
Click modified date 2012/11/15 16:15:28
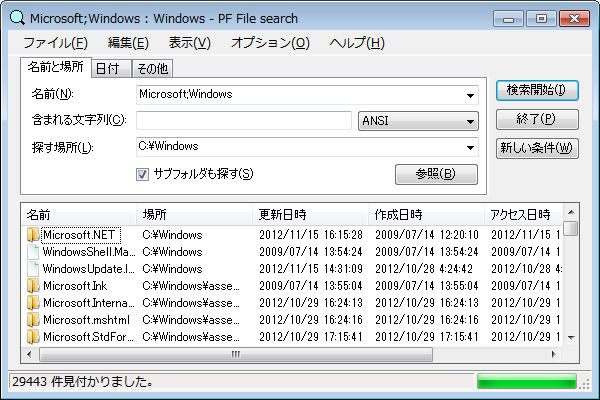click(311, 235)
